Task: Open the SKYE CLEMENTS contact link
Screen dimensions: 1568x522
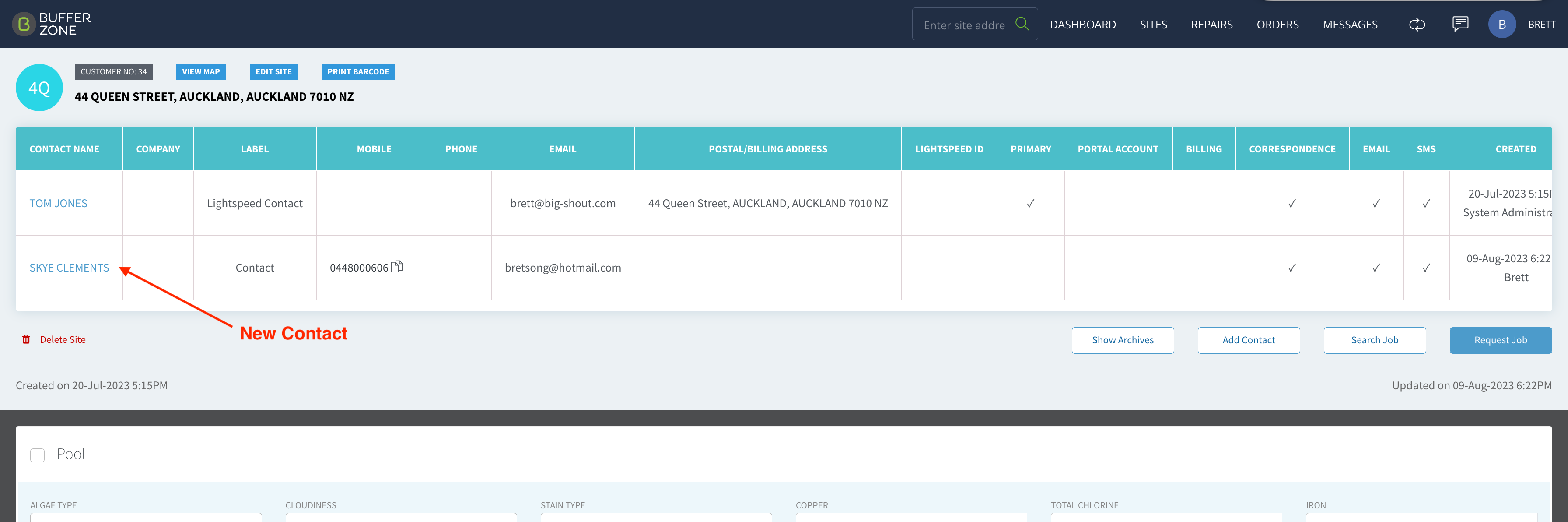Action: 70,268
